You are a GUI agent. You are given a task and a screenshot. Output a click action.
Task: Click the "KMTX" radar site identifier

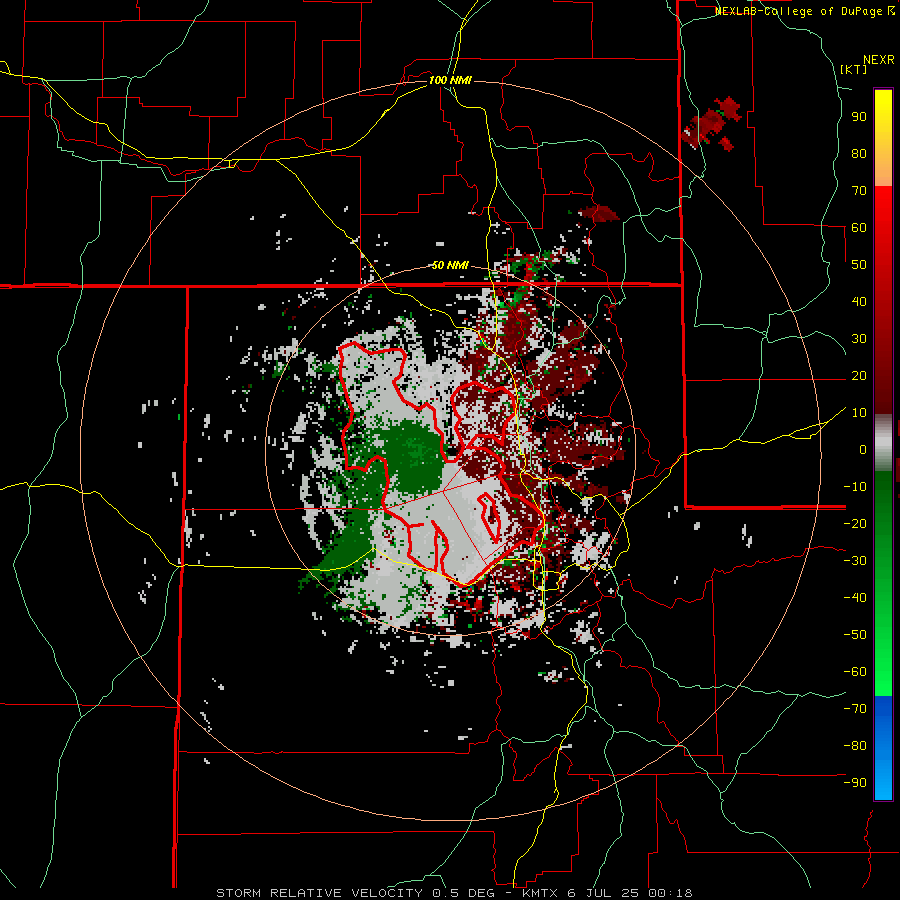coord(541,893)
